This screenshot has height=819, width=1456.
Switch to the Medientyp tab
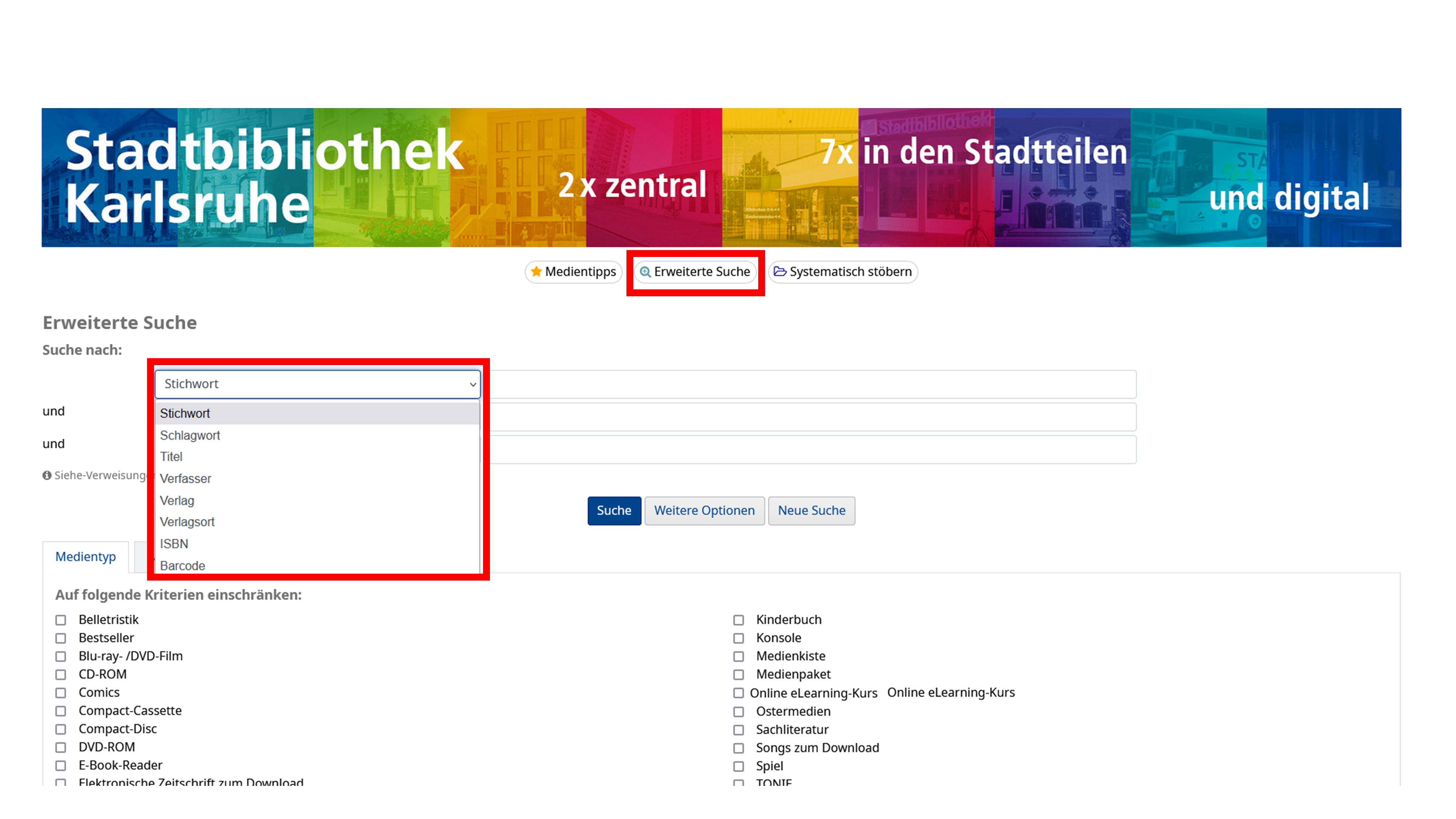pos(85,557)
